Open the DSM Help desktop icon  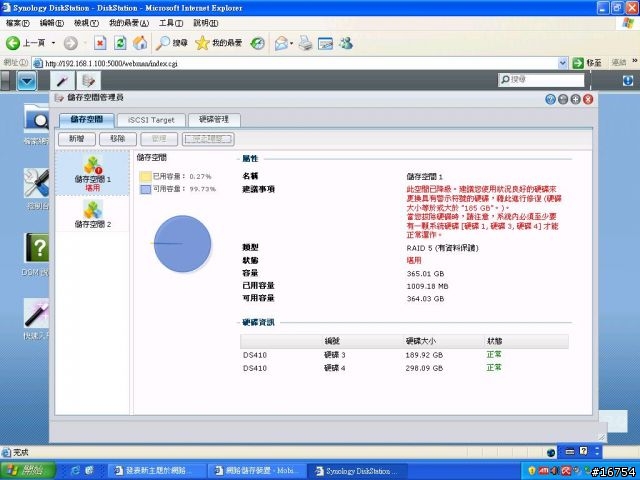click(37, 248)
